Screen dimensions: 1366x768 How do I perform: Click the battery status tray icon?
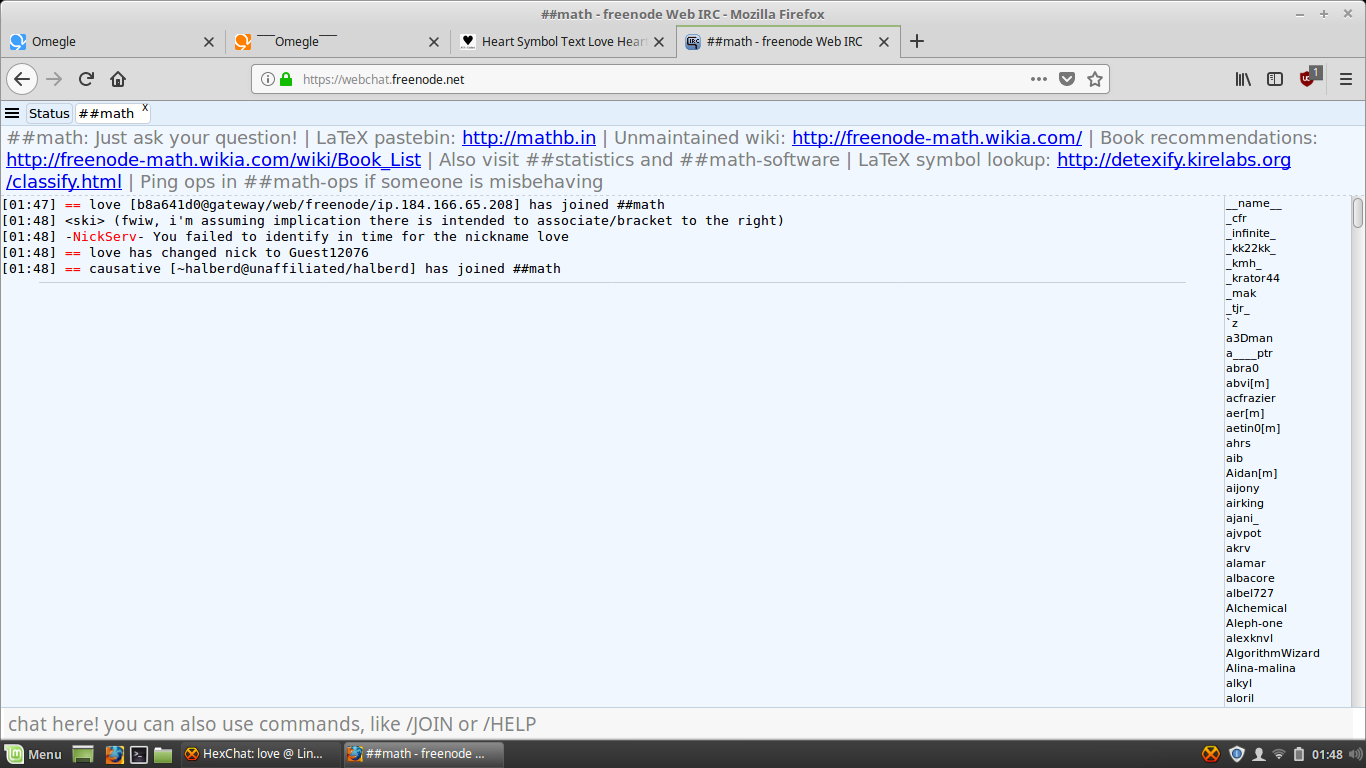[x=1298, y=754]
